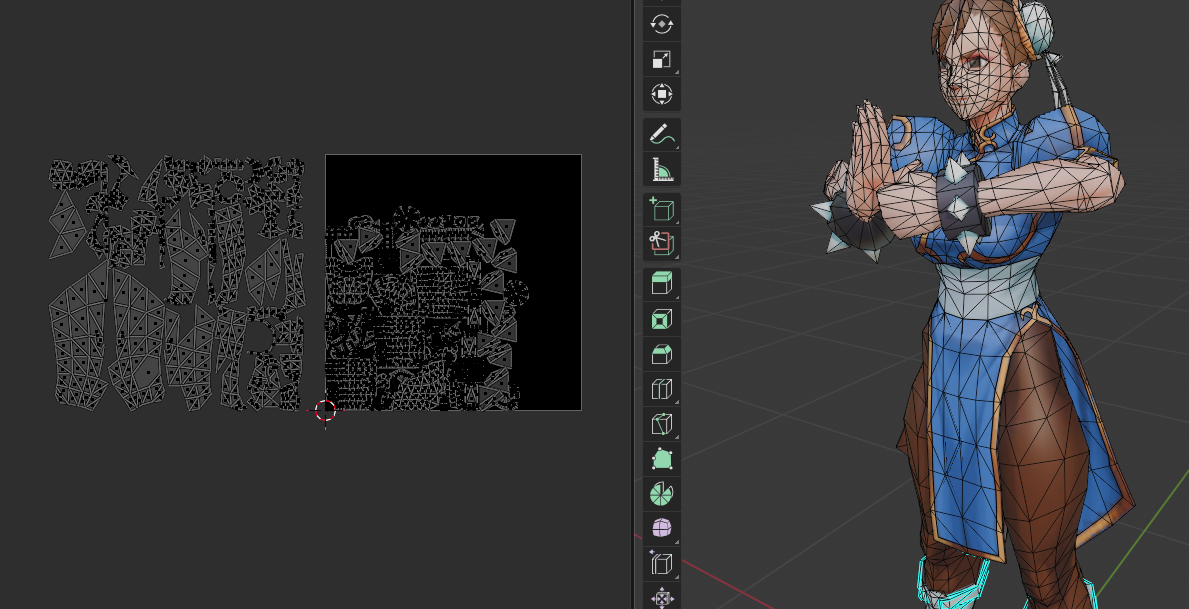
Task: Select the Smooth vertices tool
Action: 661,529
